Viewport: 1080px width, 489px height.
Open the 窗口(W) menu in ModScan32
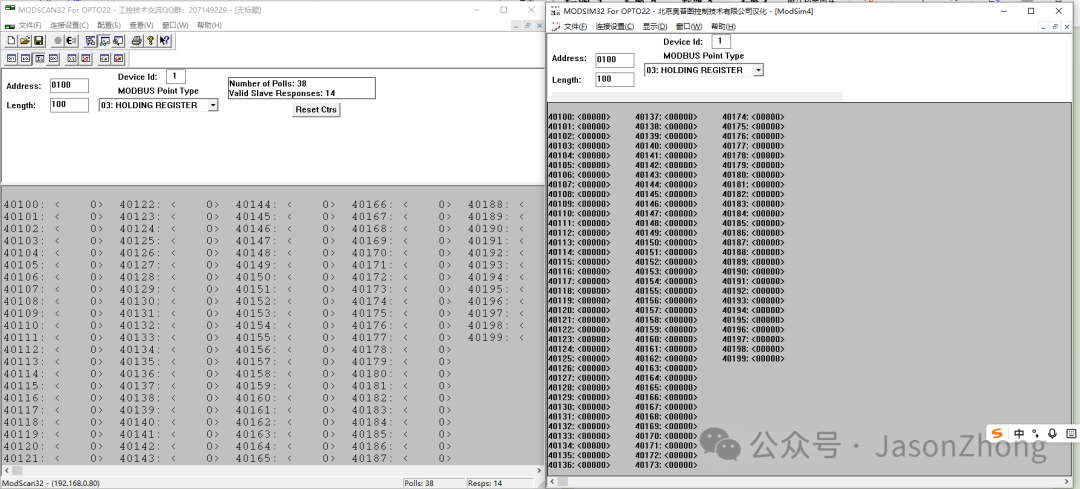pyautogui.click(x=175, y=25)
